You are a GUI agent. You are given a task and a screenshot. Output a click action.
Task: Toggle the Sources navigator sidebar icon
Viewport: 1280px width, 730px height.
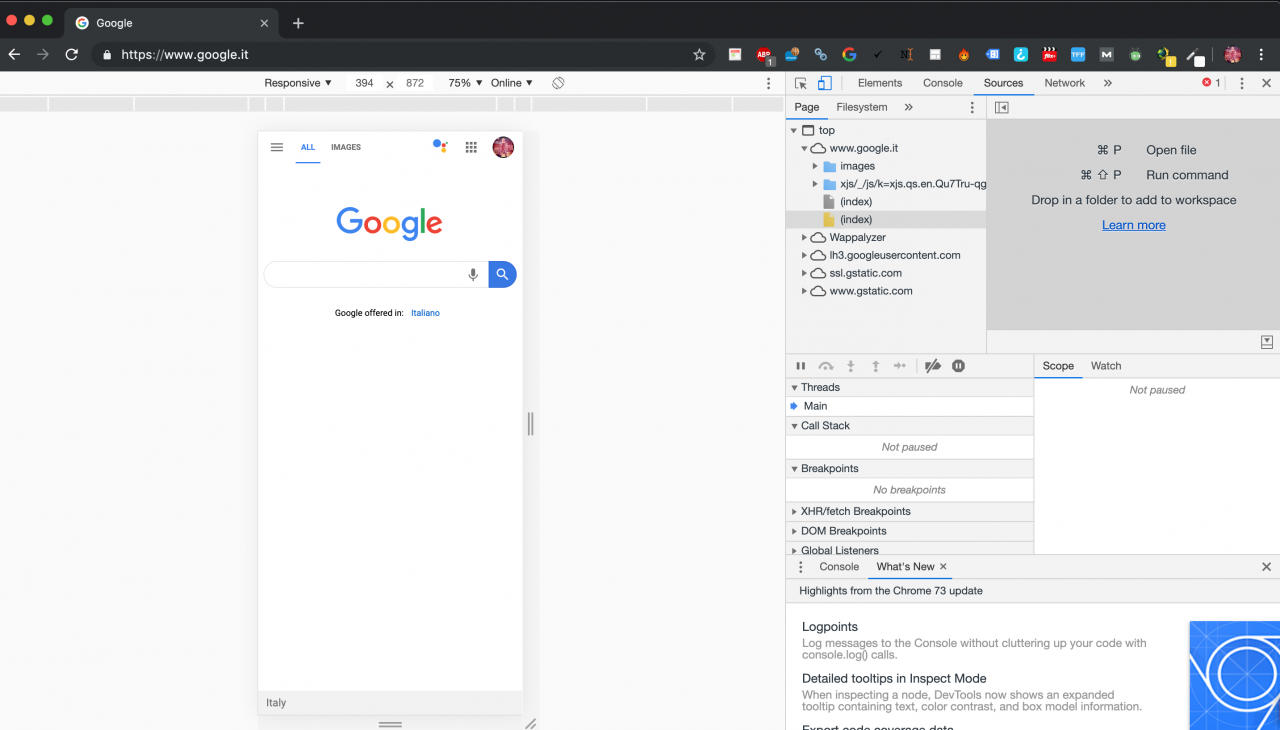point(1001,107)
